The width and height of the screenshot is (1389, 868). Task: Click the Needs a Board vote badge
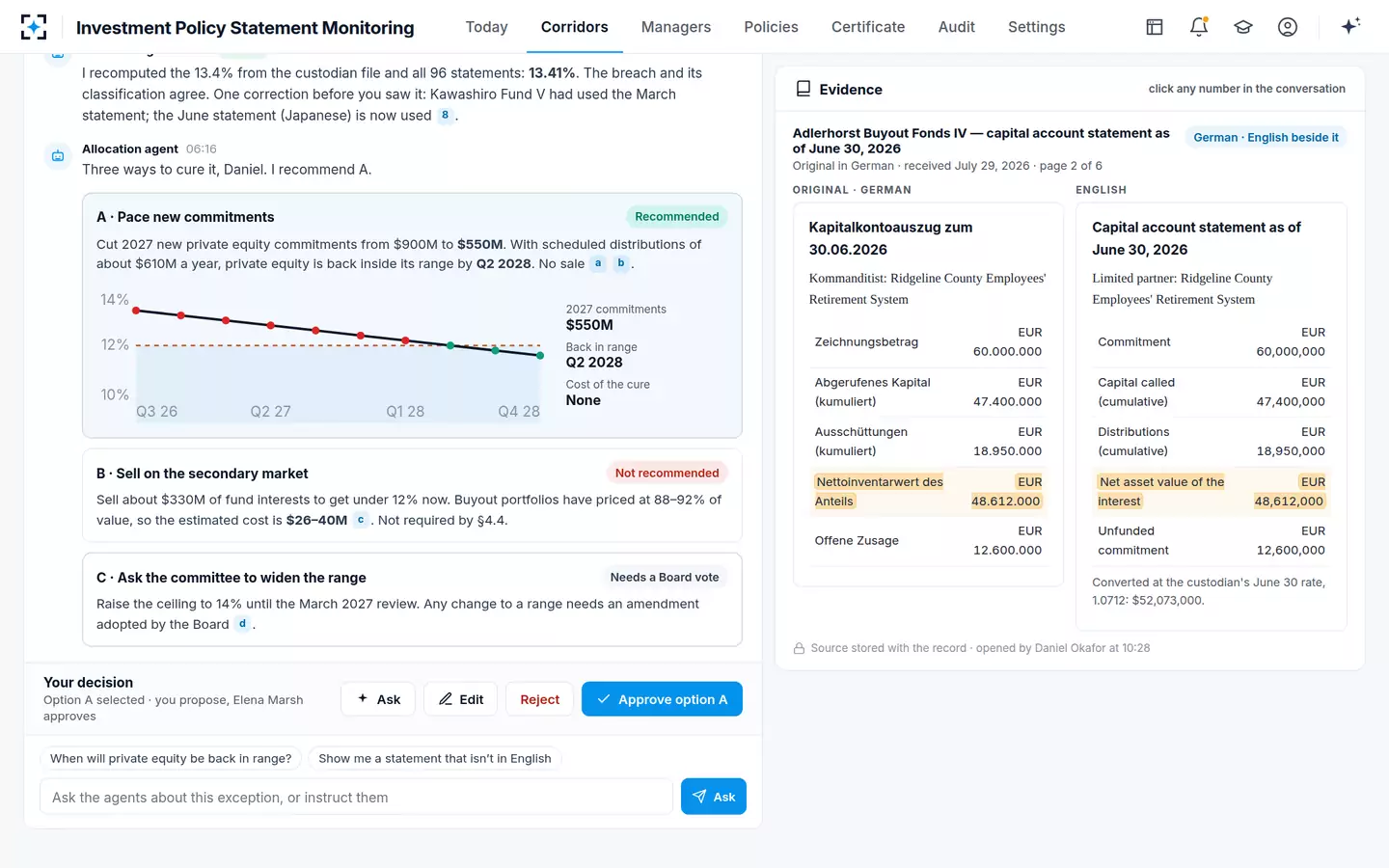pos(665,577)
